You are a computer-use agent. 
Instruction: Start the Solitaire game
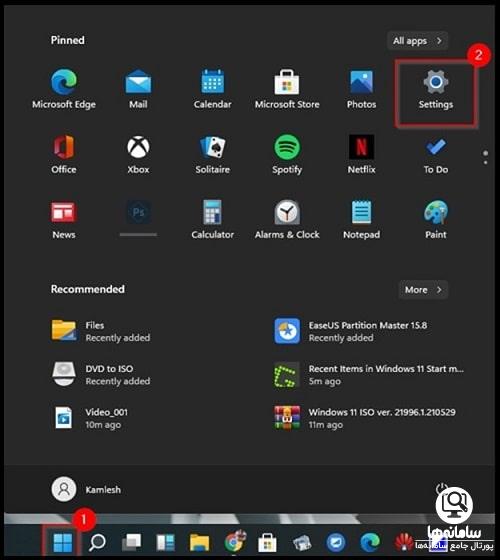212,154
